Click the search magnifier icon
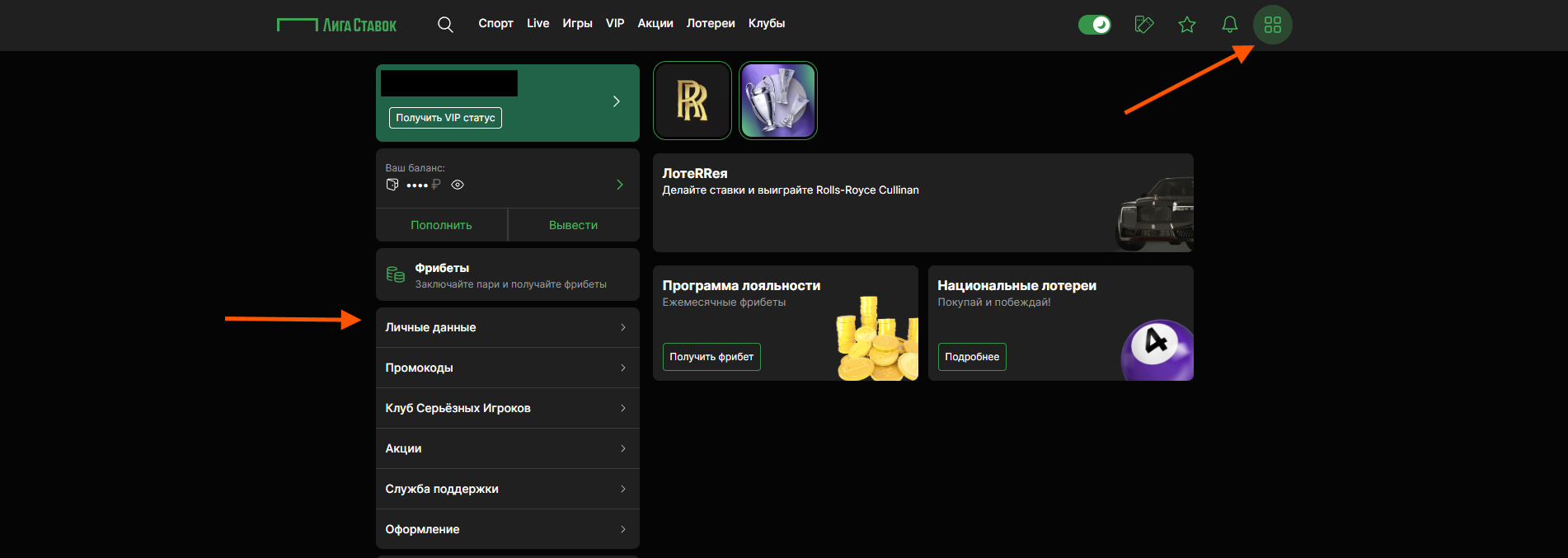Image resolution: width=1568 pixels, height=558 pixels. (445, 25)
